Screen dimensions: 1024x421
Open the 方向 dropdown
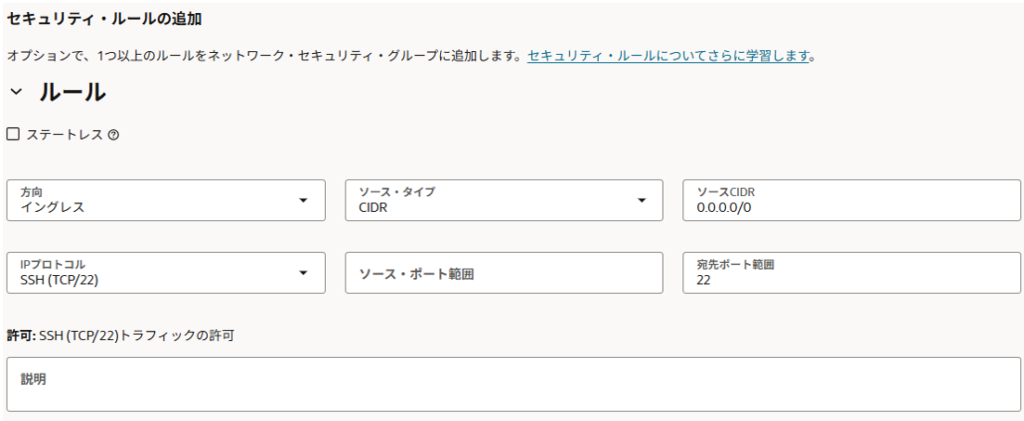pyautogui.click(x=165, y=200)
